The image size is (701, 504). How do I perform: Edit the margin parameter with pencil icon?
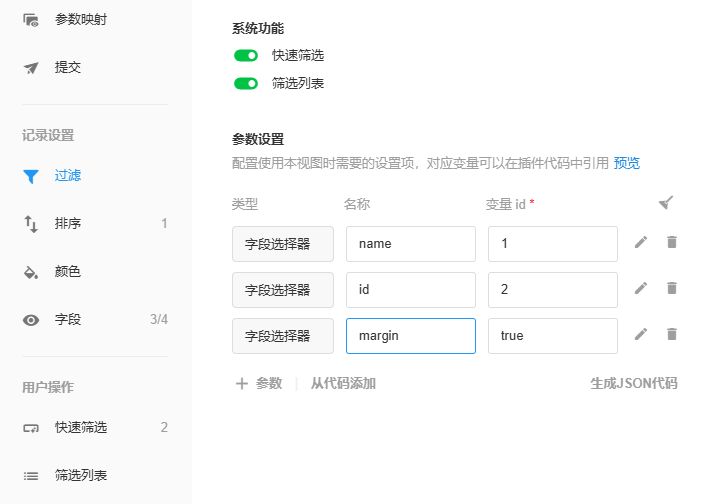[x=641, y=335]
